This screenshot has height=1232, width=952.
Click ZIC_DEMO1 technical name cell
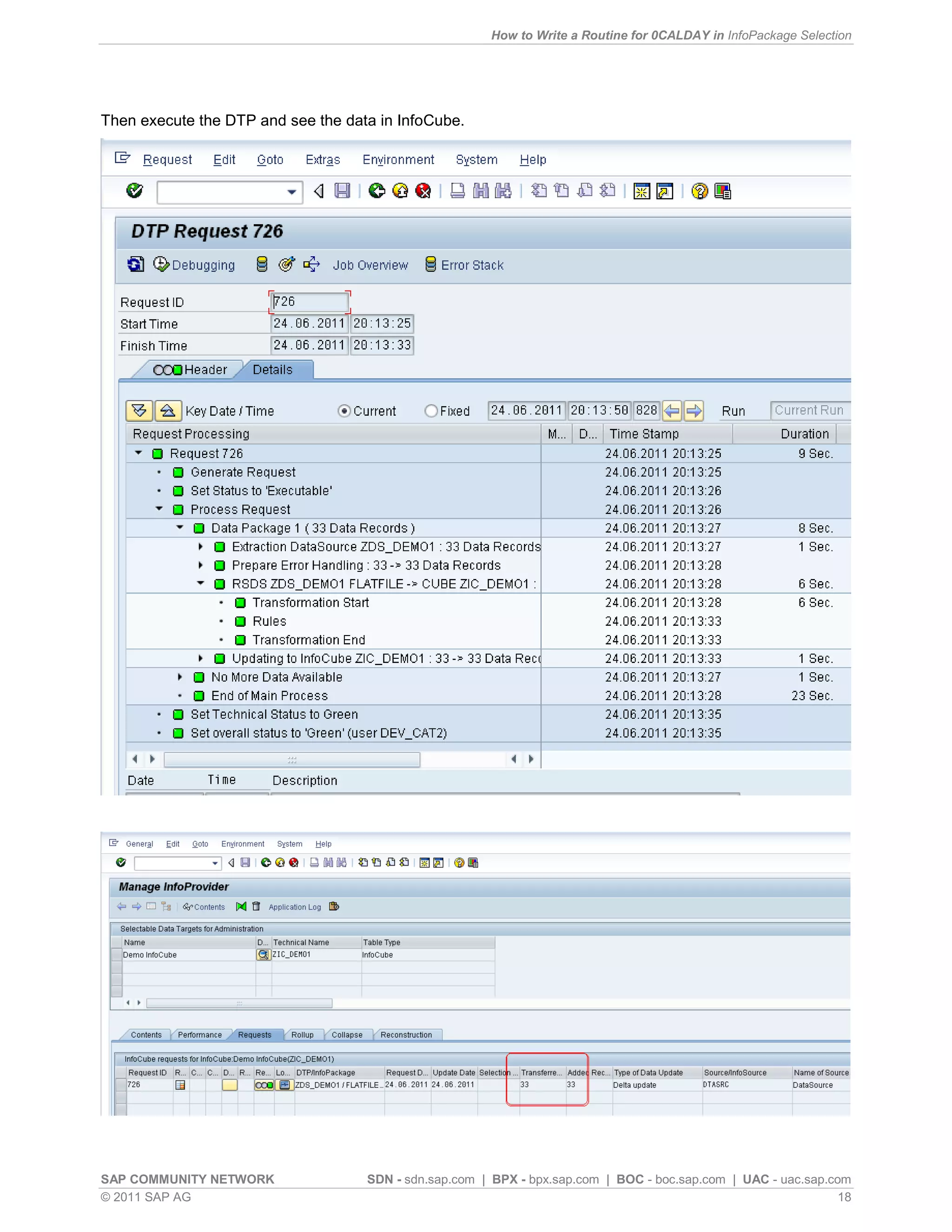point(317,954)
